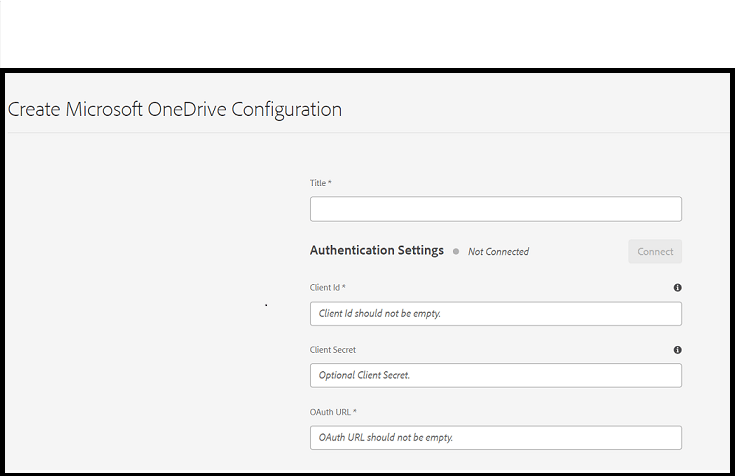This screenshot has width=735, height=476.
Task: Focus the Client Secret input field
Action: click(495, 375)
